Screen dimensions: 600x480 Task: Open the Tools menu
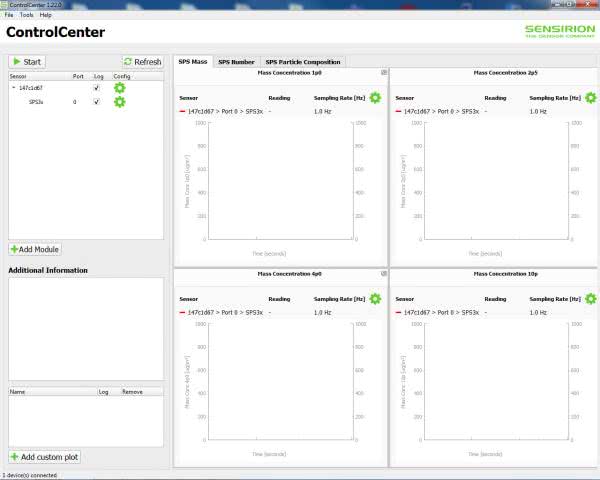click(26, 15)
